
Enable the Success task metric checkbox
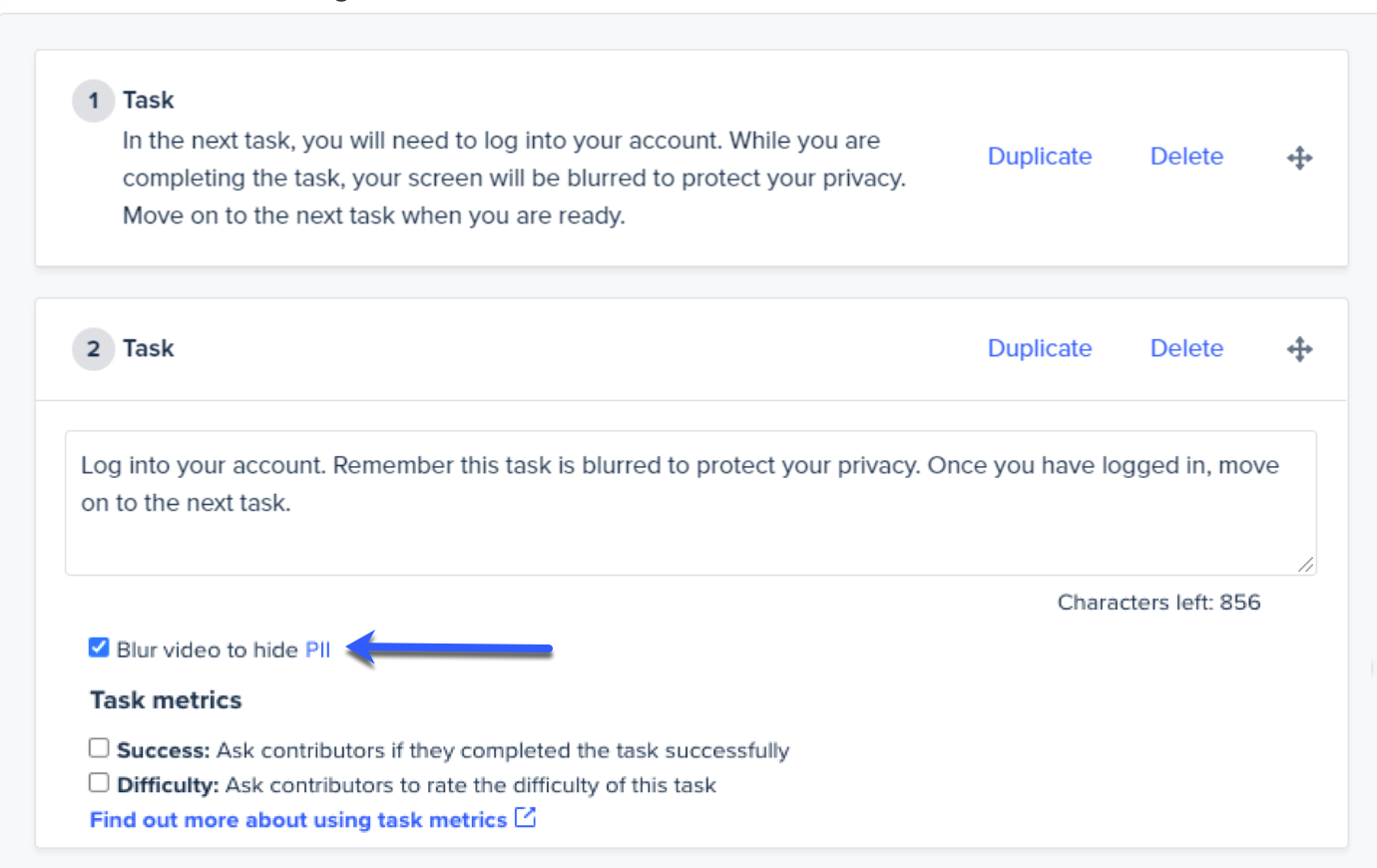tap(98, 748)
